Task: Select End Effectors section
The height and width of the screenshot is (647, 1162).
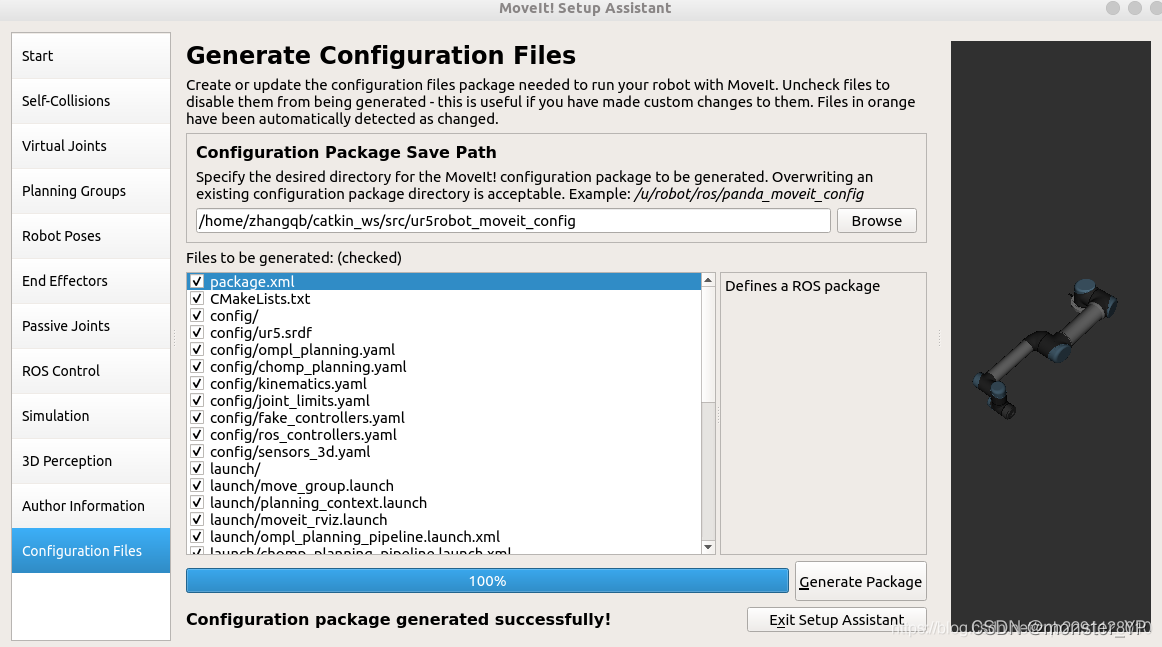Action: coord(90,281)
